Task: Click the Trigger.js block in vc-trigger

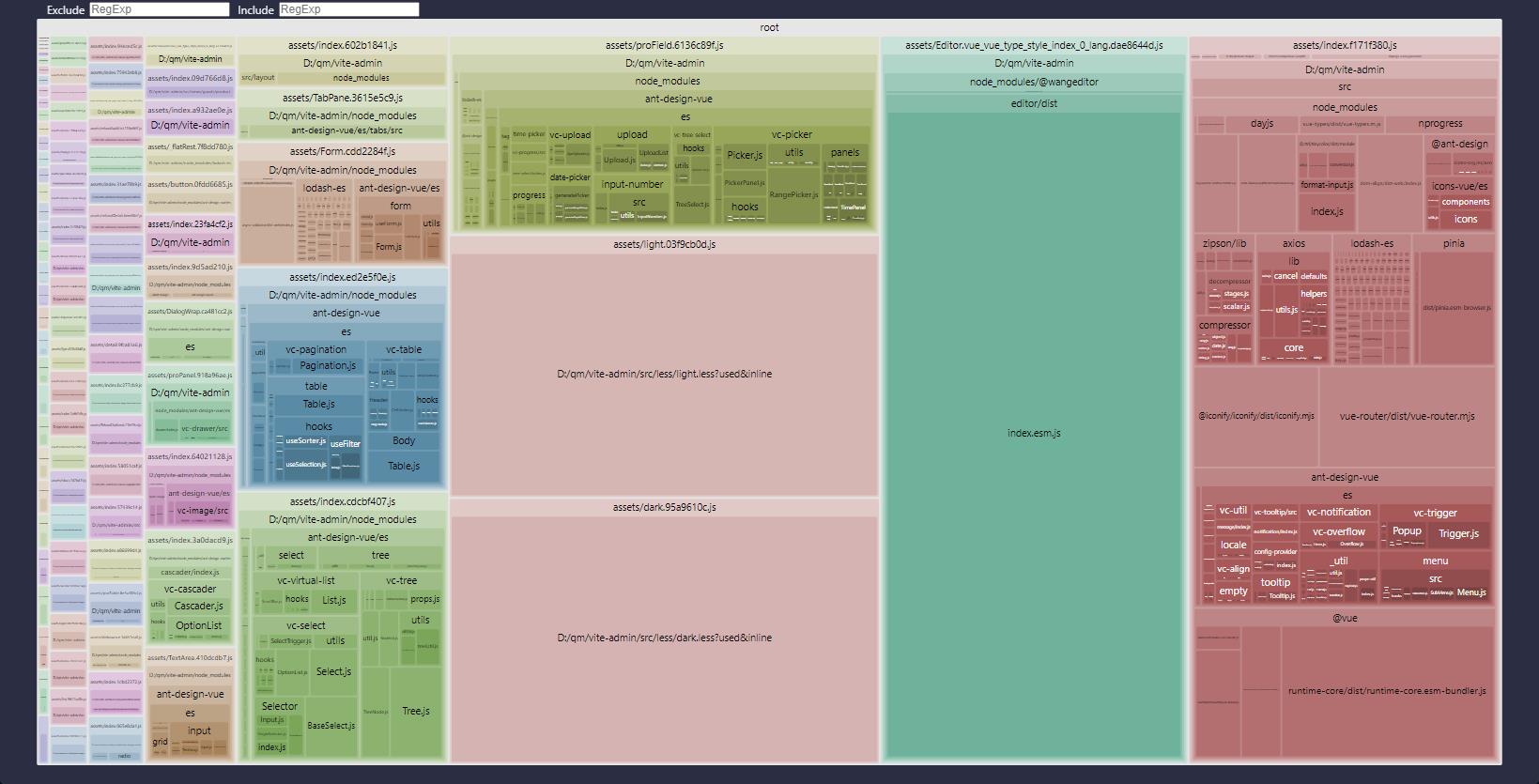Action: coord(1458,534)
